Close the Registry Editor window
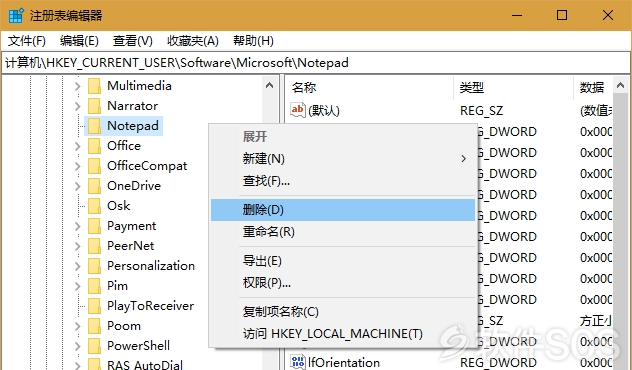The height and width of the screenshot is (370, 632). 608,15
